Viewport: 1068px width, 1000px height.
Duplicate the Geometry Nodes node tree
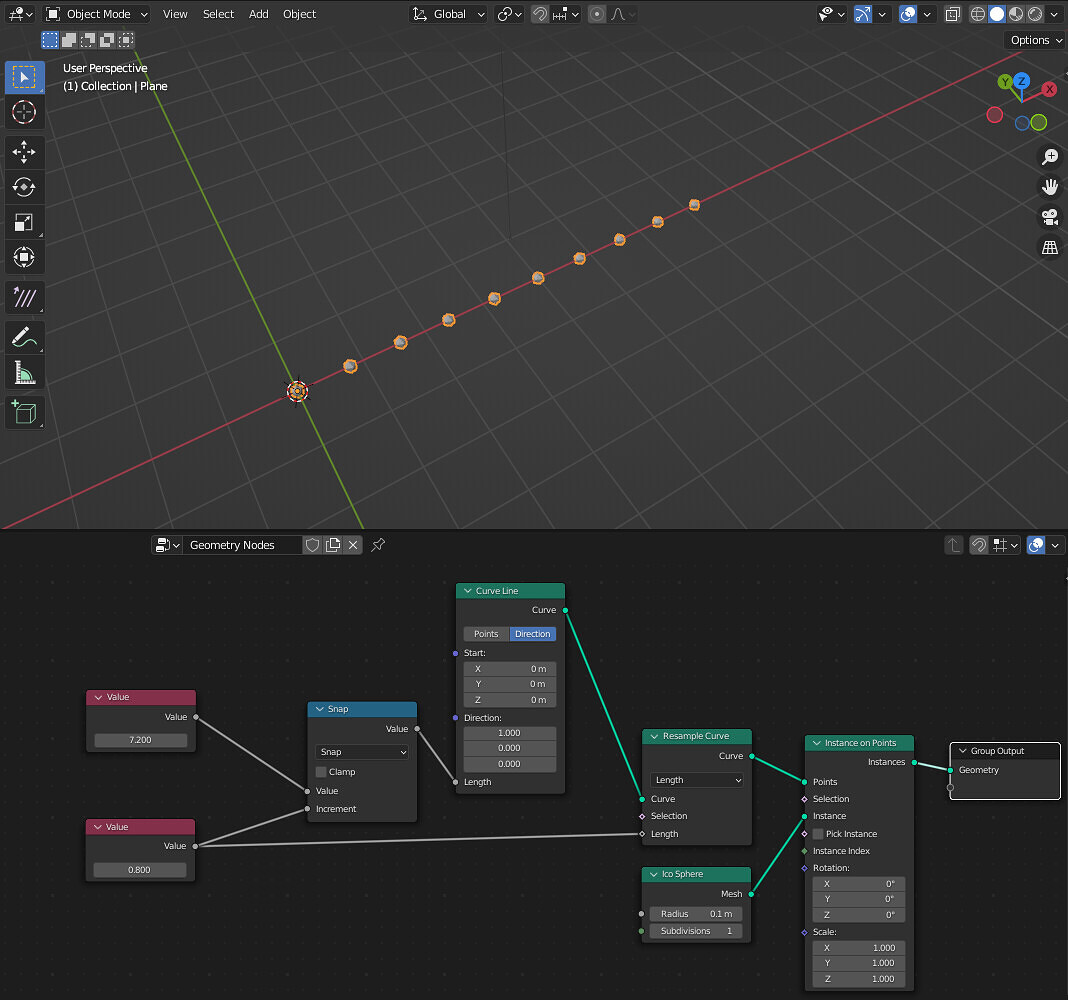(x=333, y=545)
